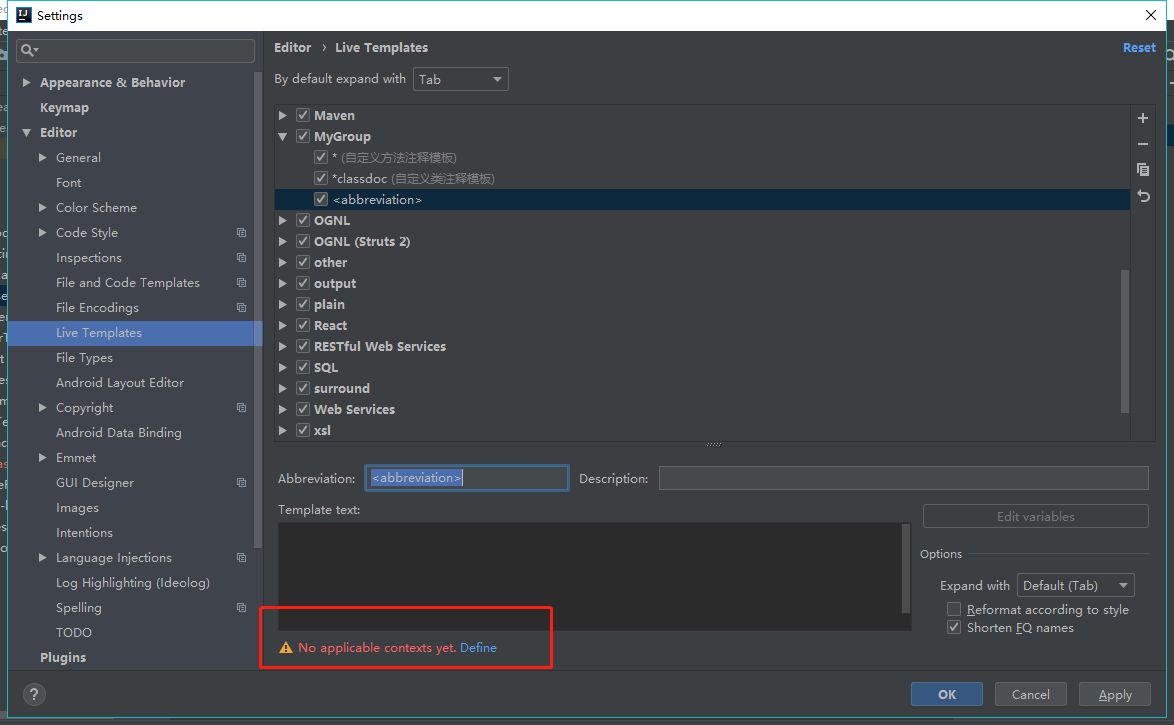Select the Web Services template group row
Image resolution: width=1174 pixels, height=725 pixels.
(702, 409)
